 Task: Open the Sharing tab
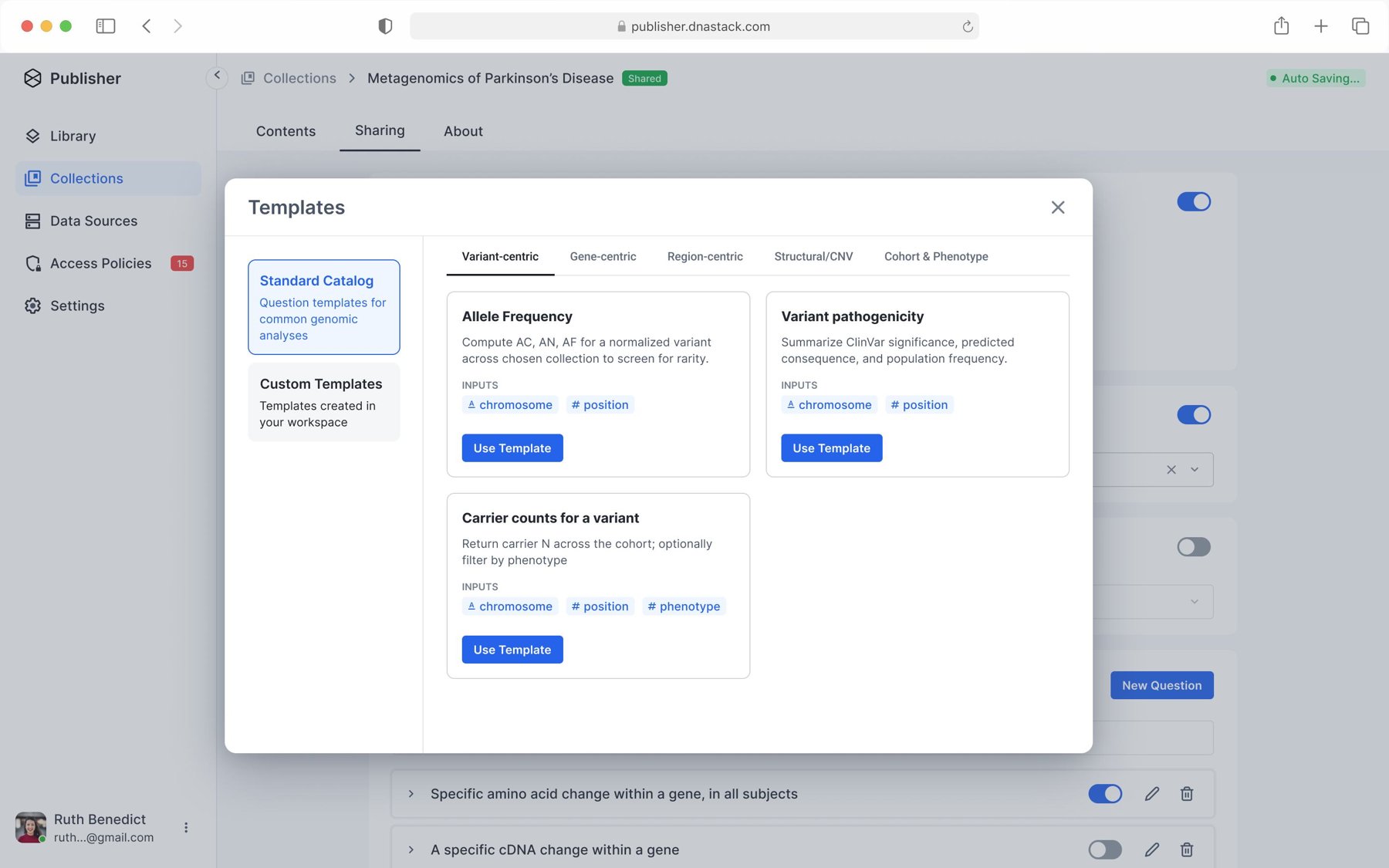point(380,130)
